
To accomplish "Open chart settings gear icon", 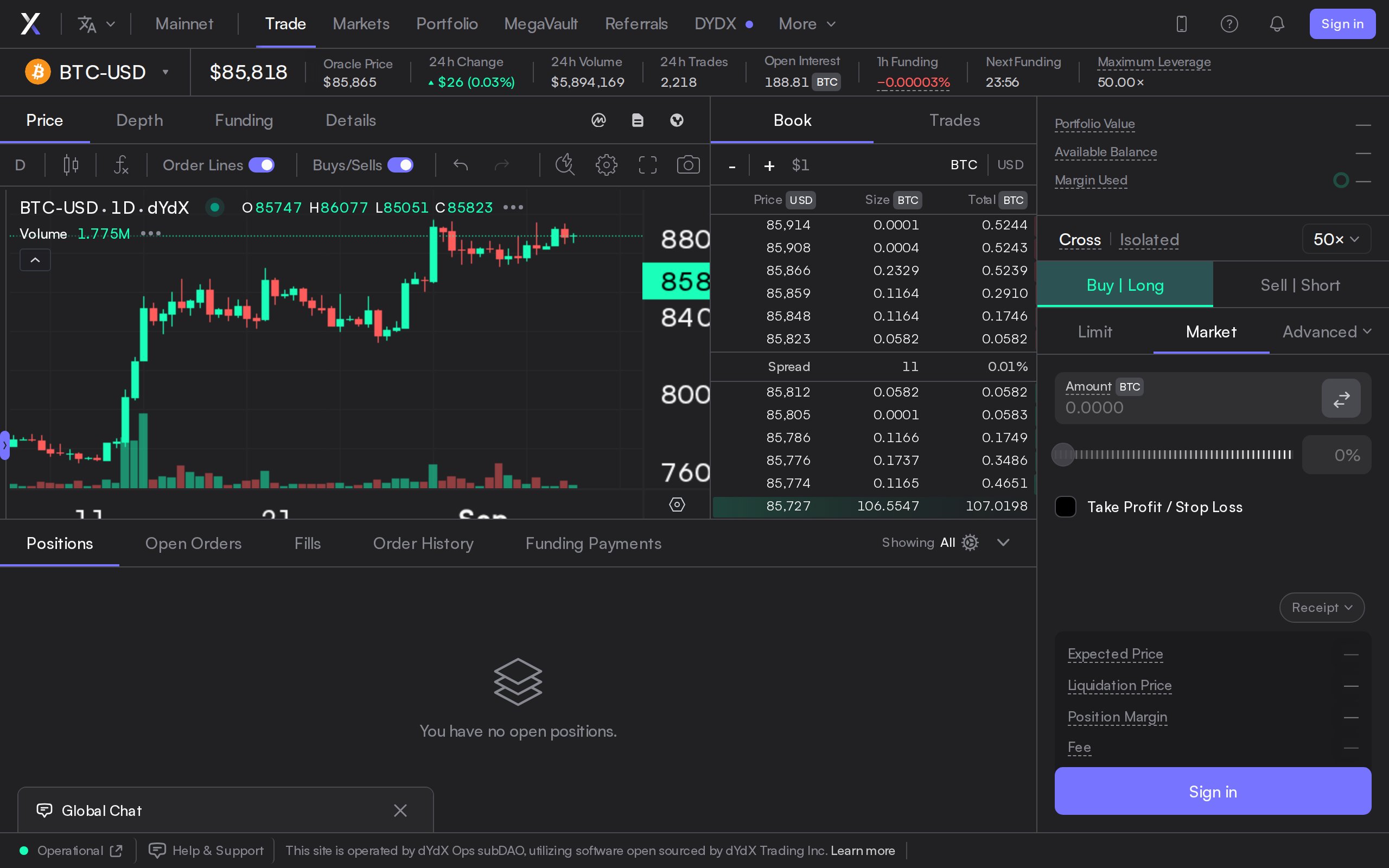I will [x=606, y=165].
